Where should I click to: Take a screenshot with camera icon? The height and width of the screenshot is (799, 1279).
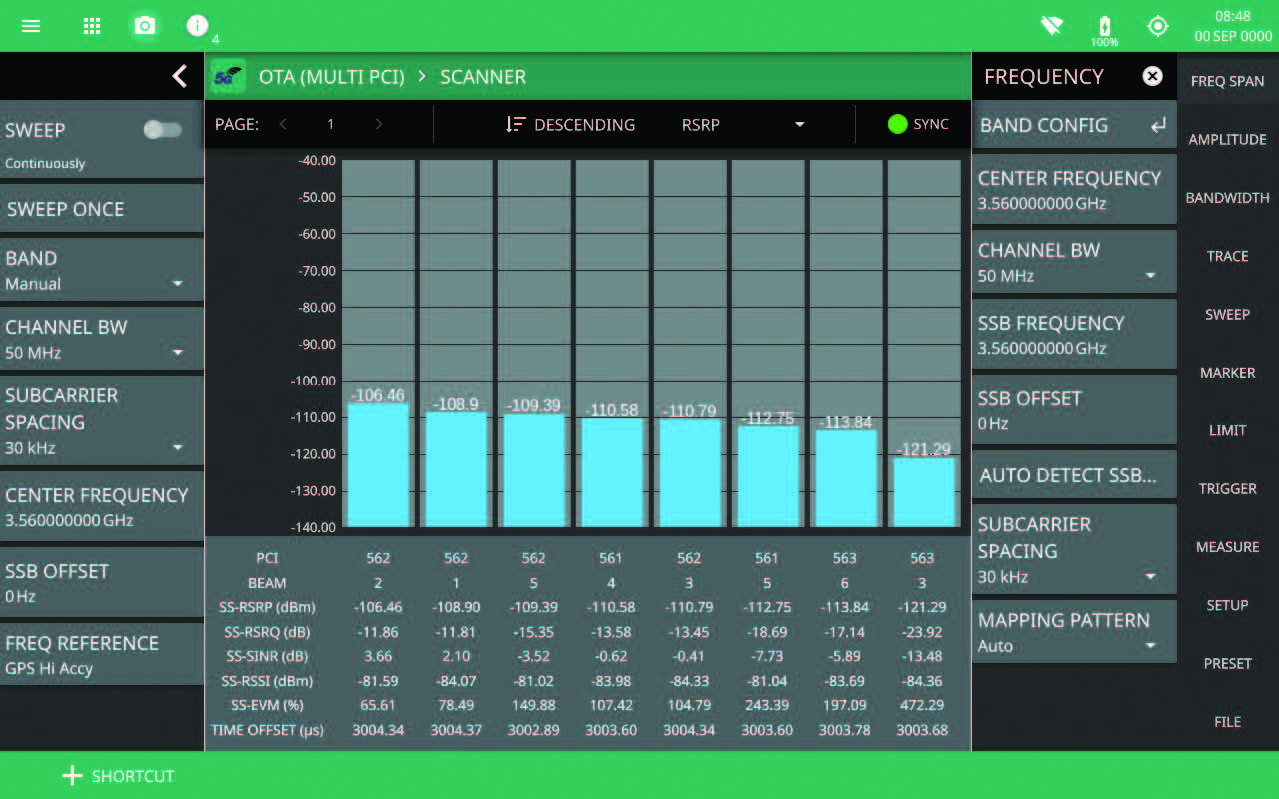pos(145,26)
